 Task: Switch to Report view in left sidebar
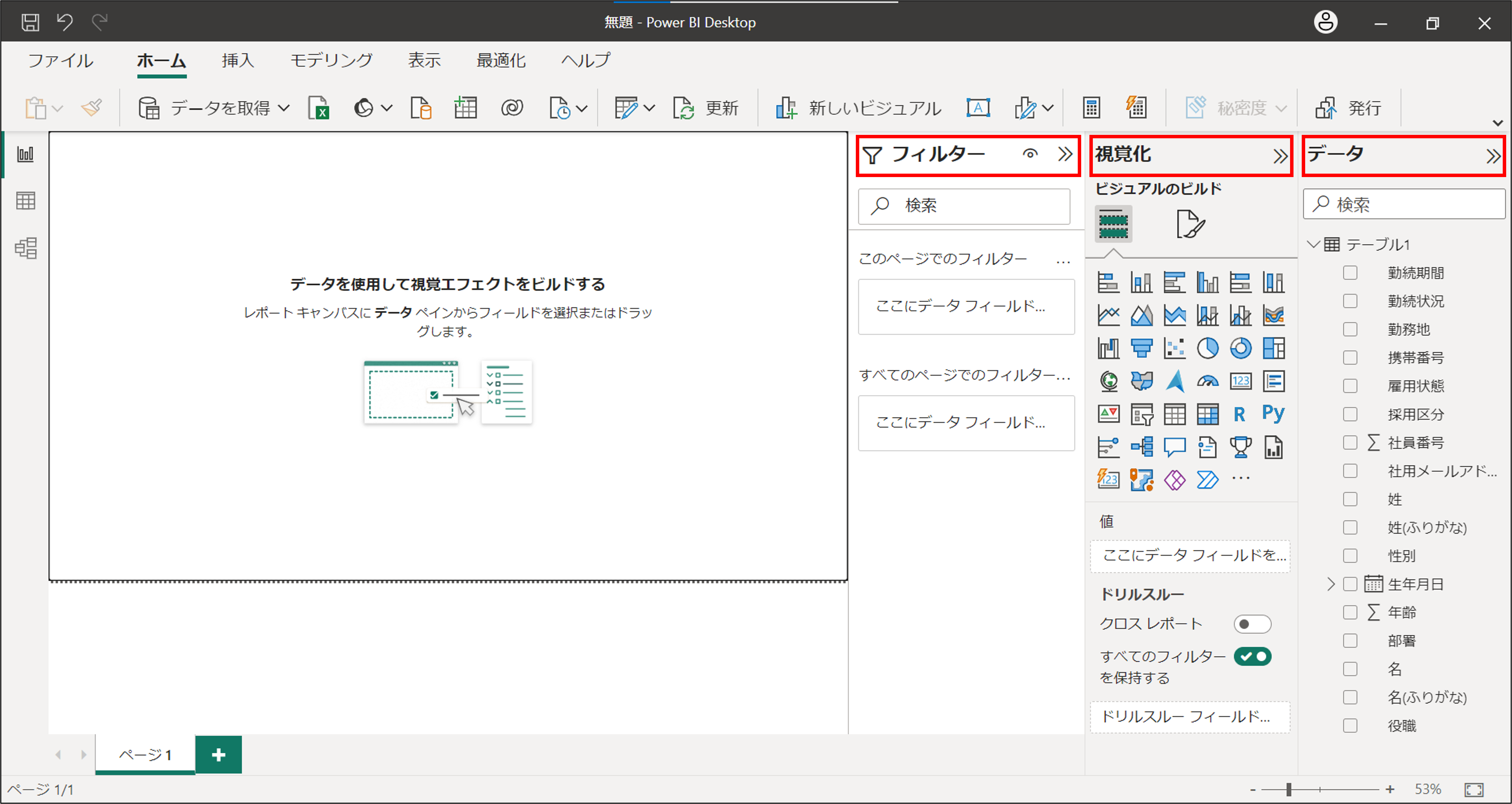(x=25, y=154)
